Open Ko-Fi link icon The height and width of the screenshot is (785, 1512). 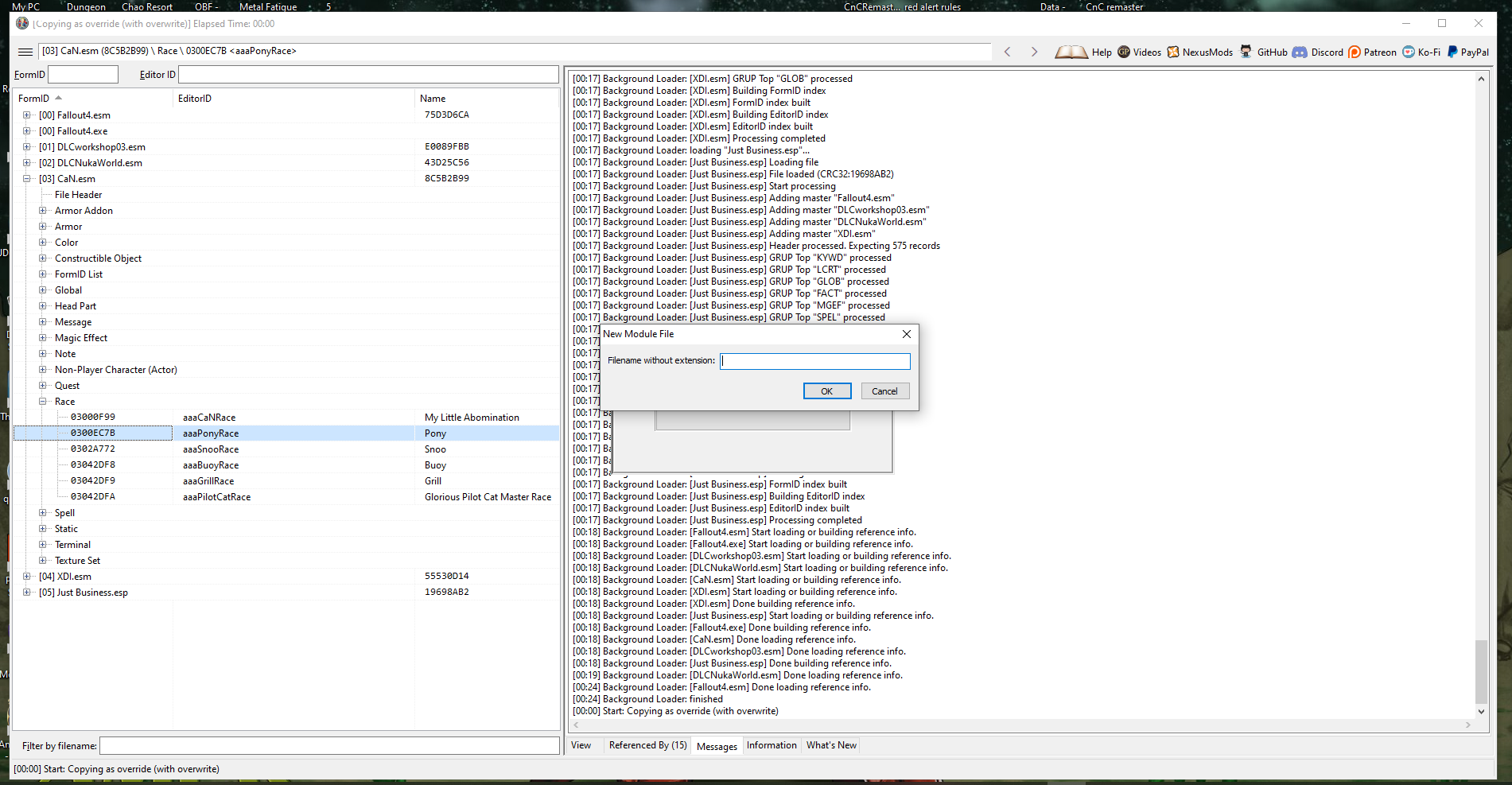(x=1409, y=52)
